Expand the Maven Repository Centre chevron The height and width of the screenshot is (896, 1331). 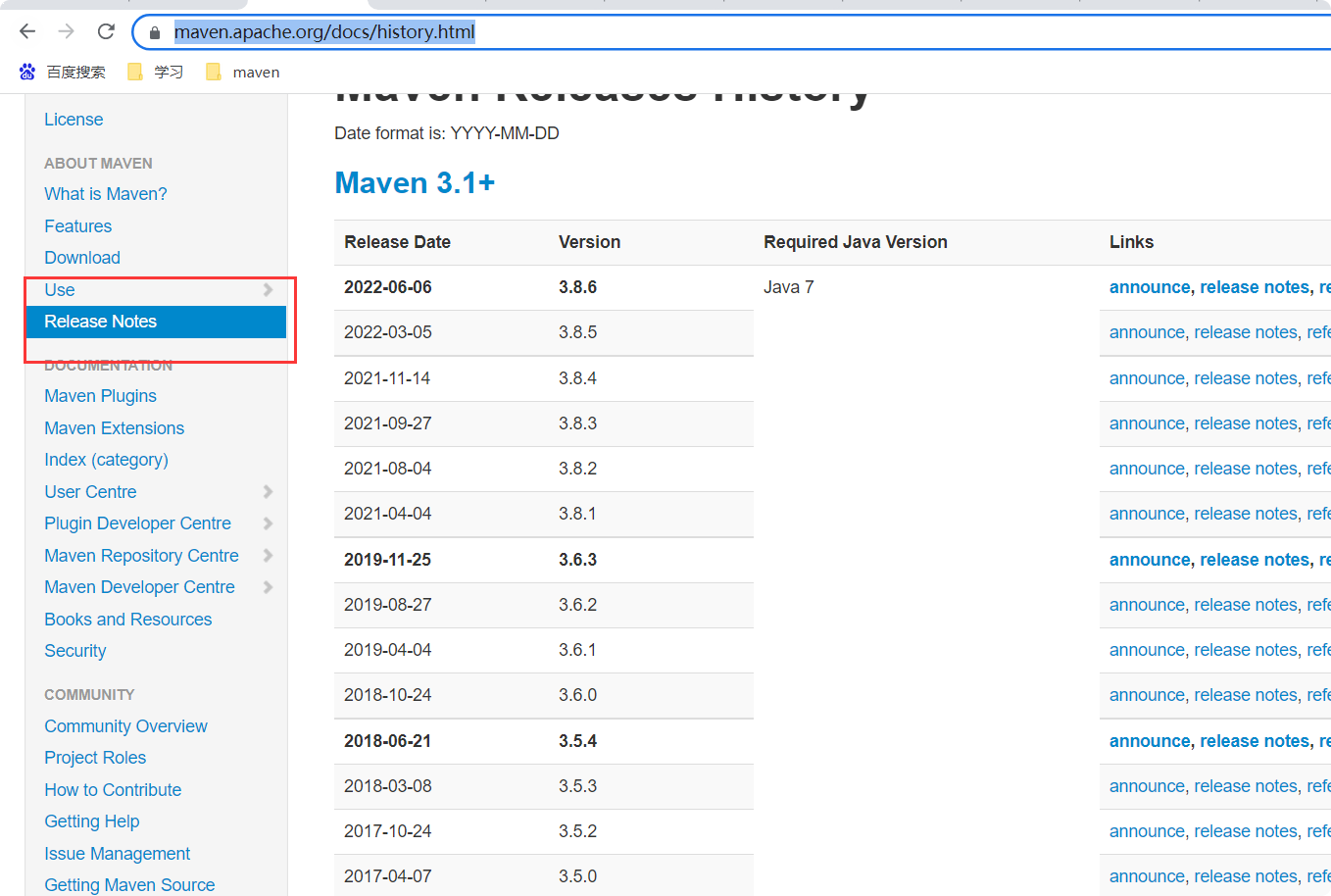tap(268, 555)
